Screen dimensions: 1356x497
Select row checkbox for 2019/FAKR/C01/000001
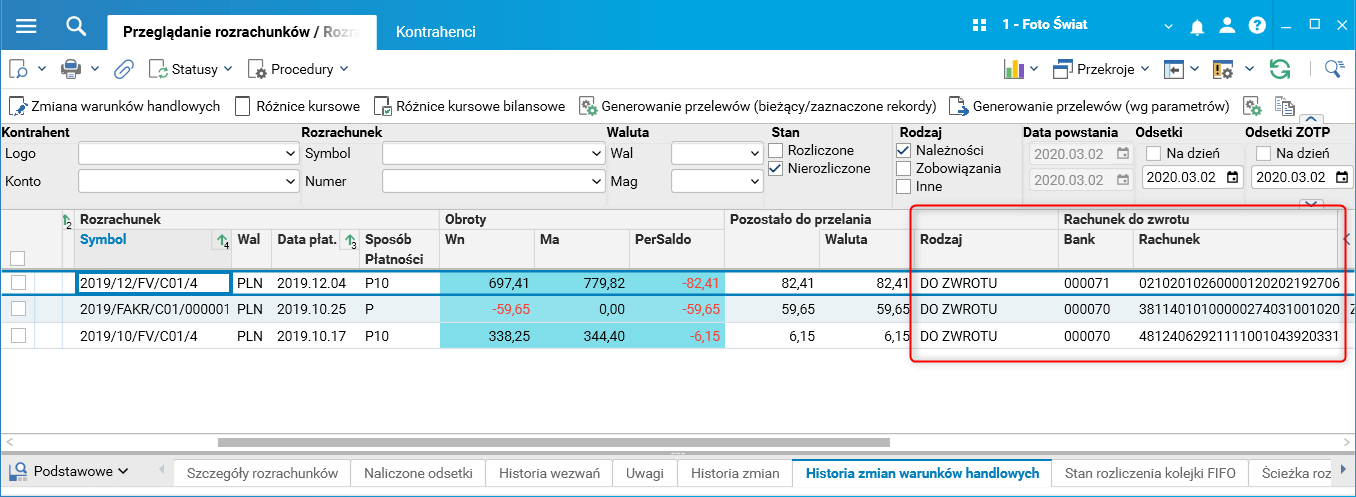(x=18, y=310)
